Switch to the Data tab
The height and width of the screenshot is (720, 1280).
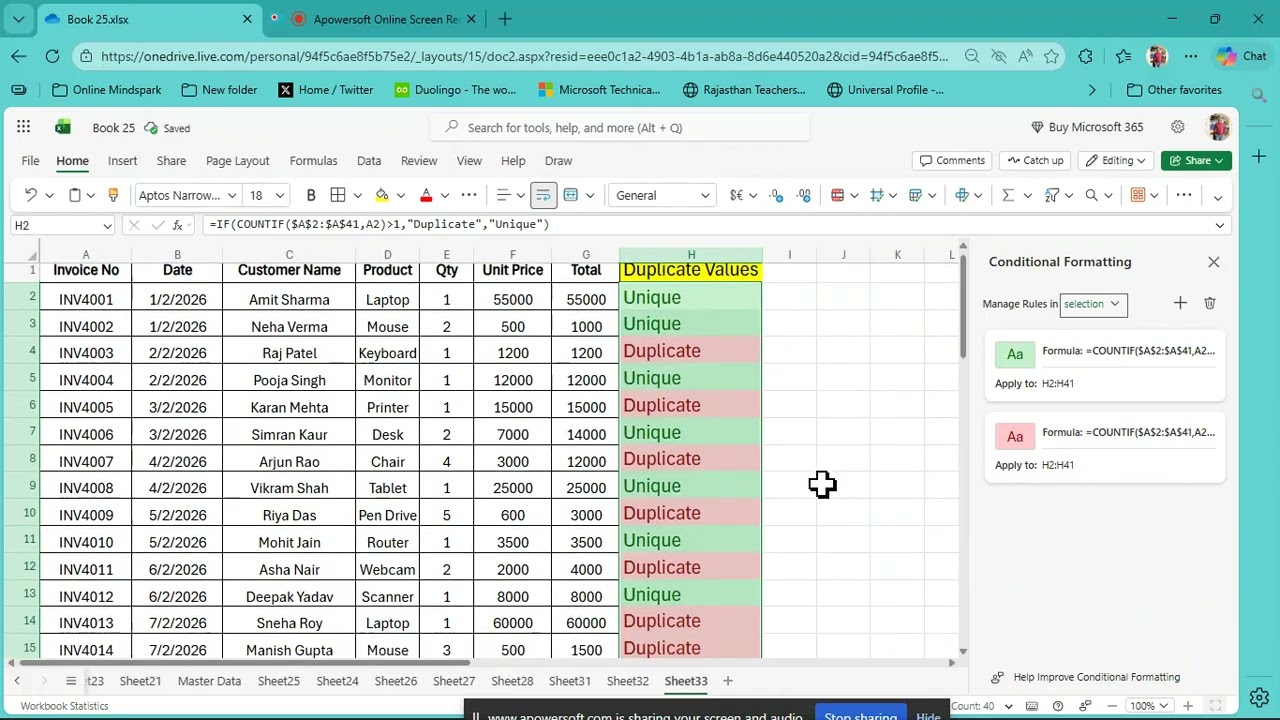tap(369, 160)
